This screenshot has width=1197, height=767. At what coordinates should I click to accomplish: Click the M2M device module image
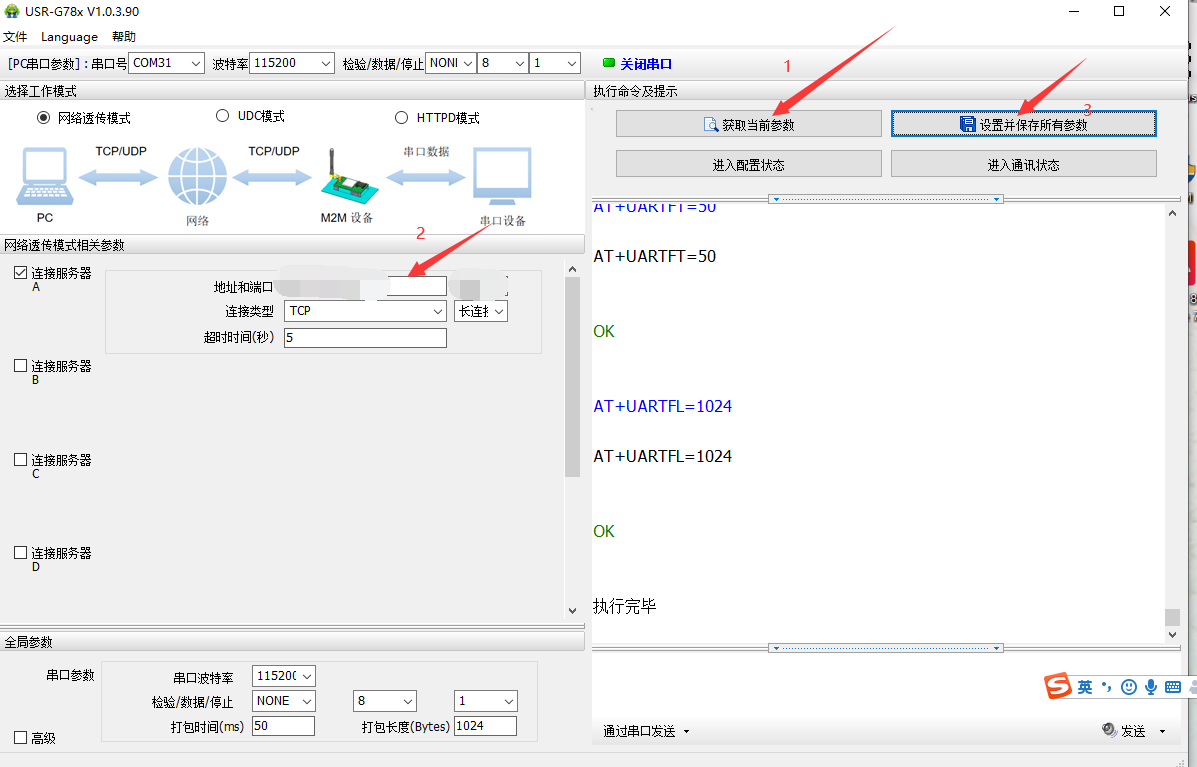(346, 178)
